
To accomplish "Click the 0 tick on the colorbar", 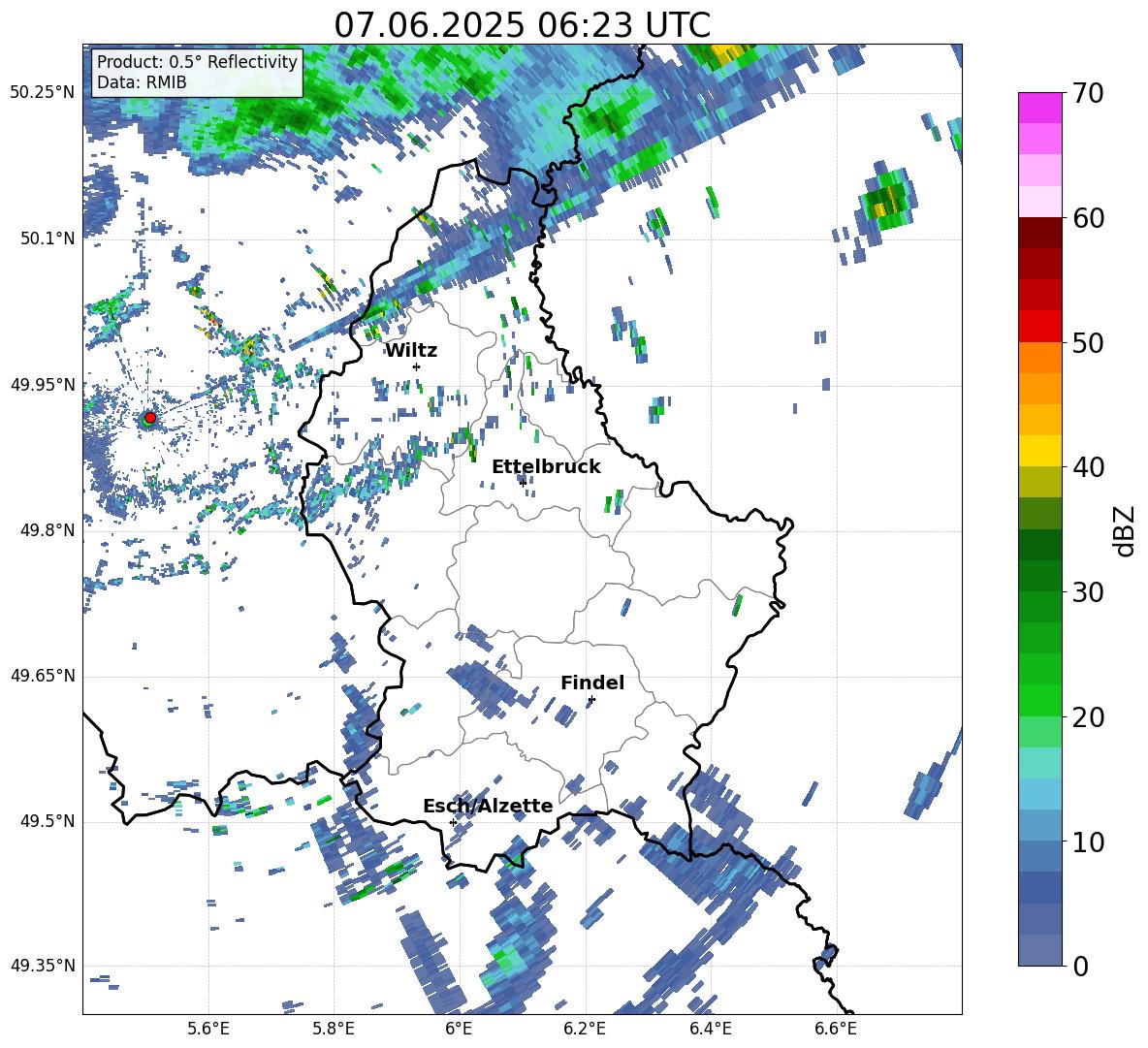I will (1080, 966).
